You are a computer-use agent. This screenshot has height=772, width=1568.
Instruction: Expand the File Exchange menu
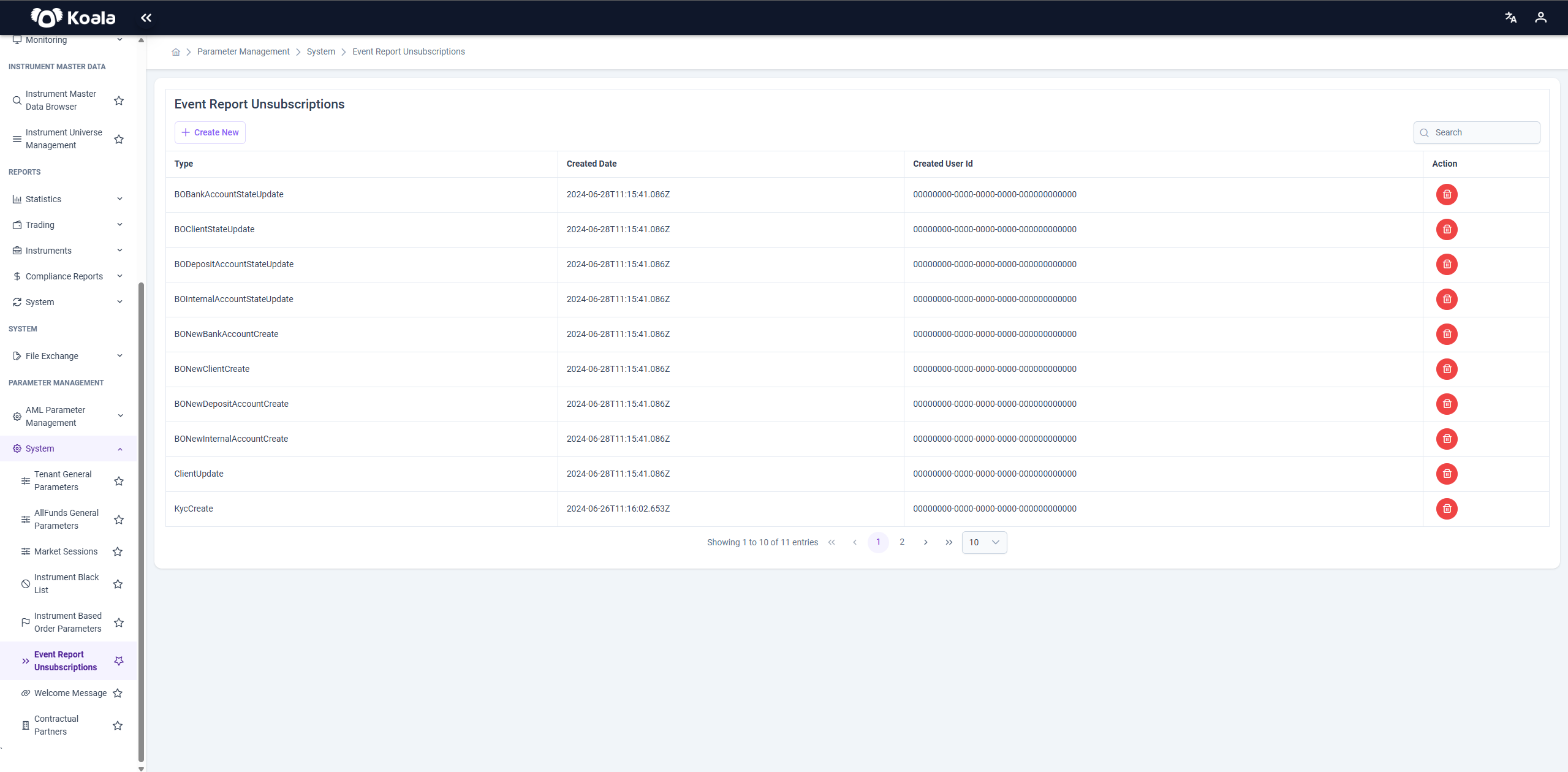tap(68, 356)
